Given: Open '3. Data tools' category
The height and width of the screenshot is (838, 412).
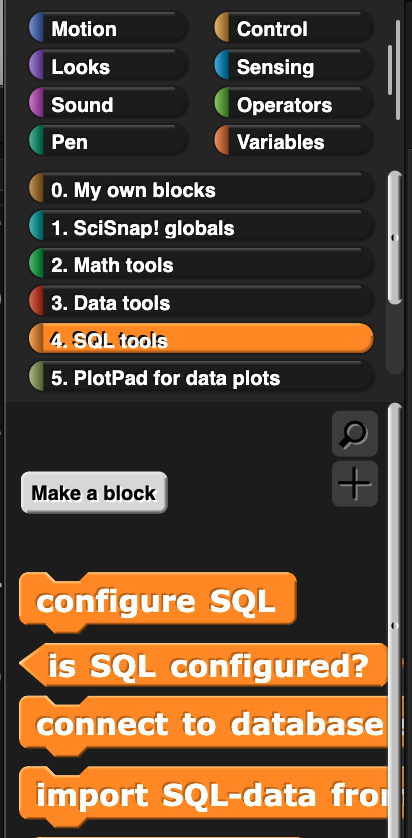Looking at the screenshot, I should (x=201, y=303).
